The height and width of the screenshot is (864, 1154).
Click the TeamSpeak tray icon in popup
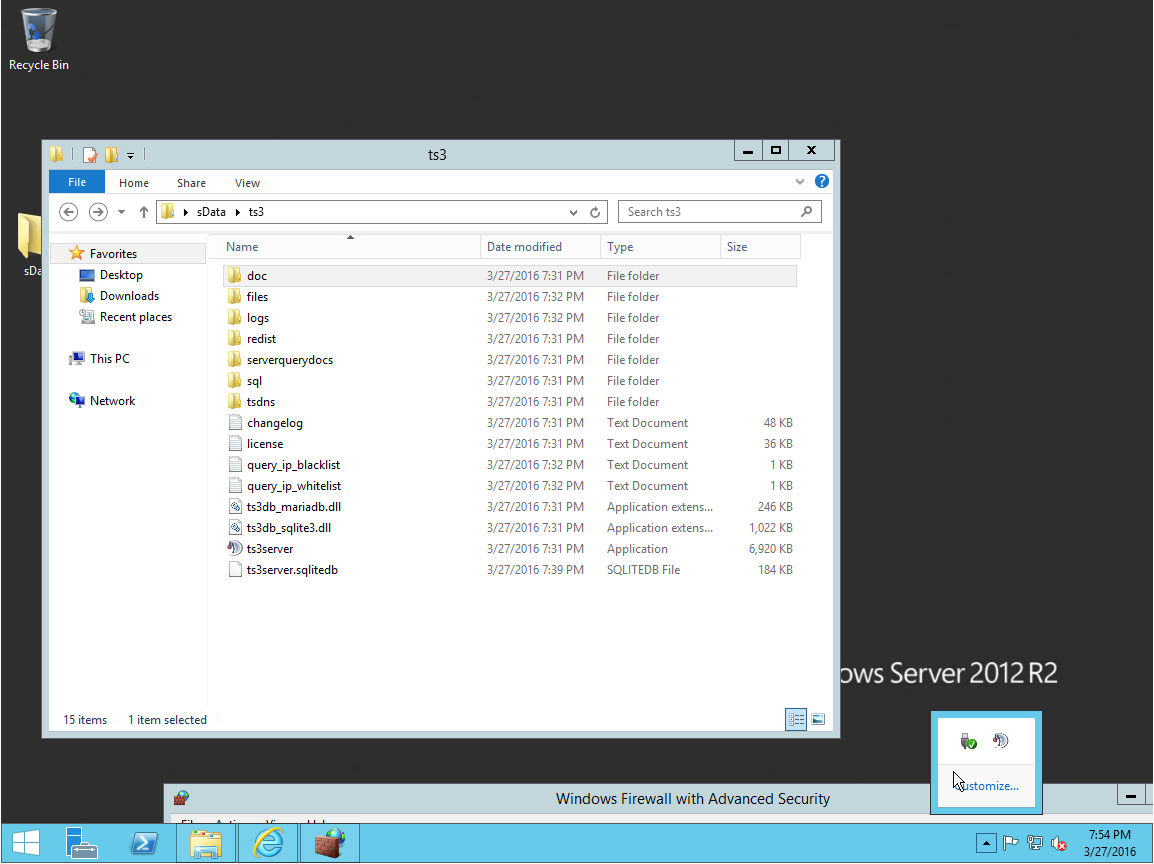[x=1001, y=741]
